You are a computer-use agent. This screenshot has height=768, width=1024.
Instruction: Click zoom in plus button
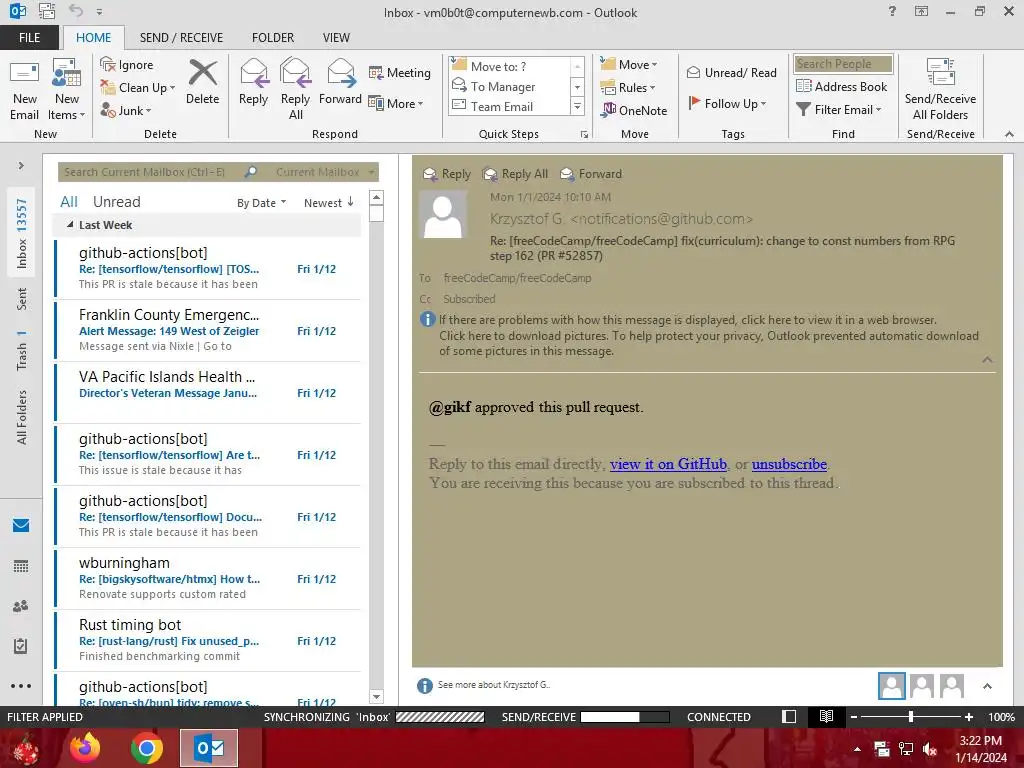click(968, 716)
